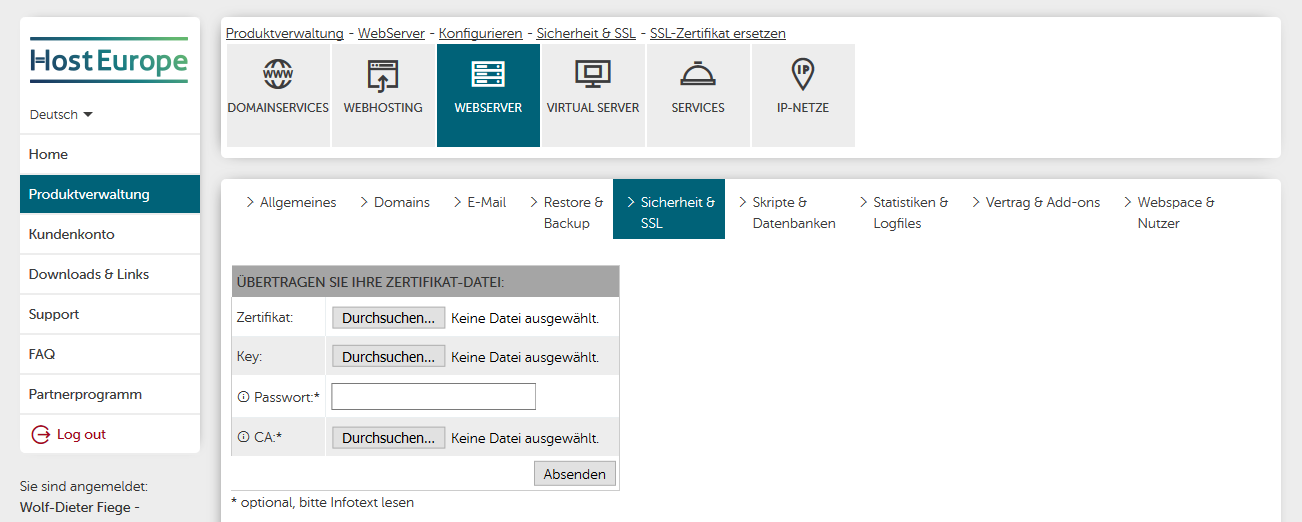Viewport: 1302px width, 522px height.
Task: Click SSL-Zertifikat ersetzen breadcrumb link
Action: [x=718, y=33]
